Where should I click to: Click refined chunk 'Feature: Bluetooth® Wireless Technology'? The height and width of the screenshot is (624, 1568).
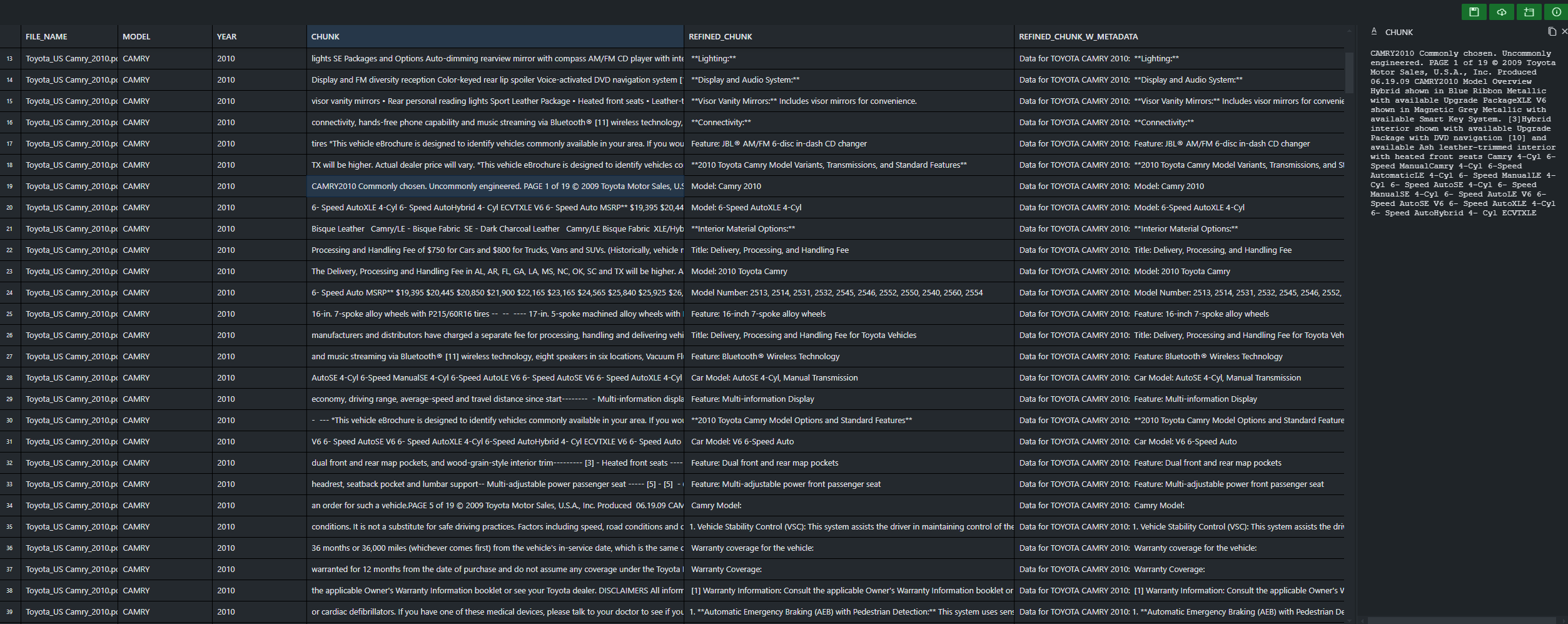coord(849,356)
